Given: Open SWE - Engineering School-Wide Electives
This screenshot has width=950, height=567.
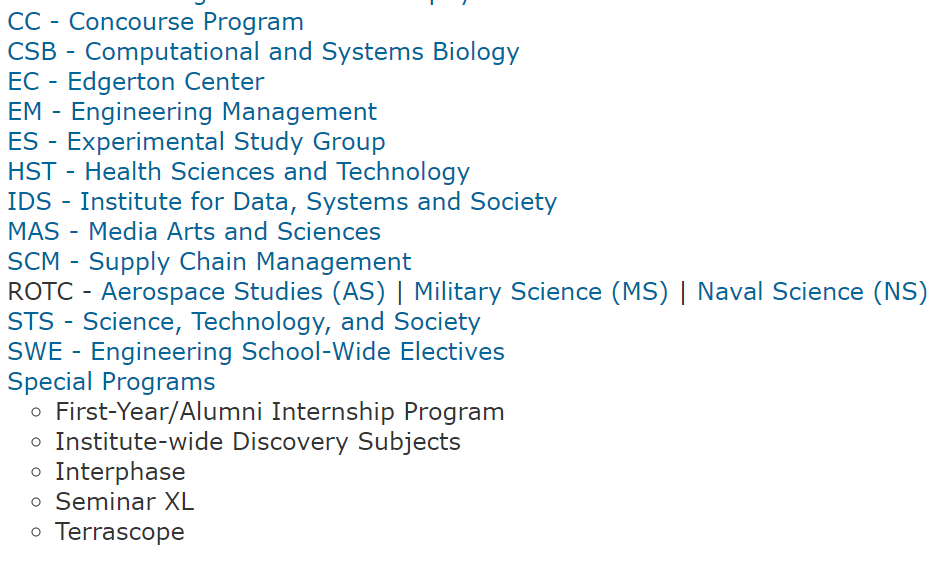Looking at the screenshot, I should pos(256,352).
